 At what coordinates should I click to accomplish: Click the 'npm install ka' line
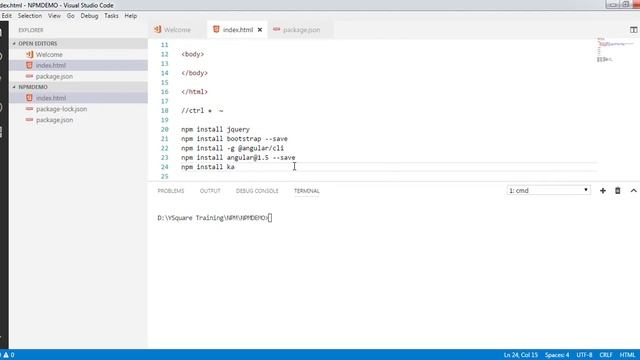point(208,167)
